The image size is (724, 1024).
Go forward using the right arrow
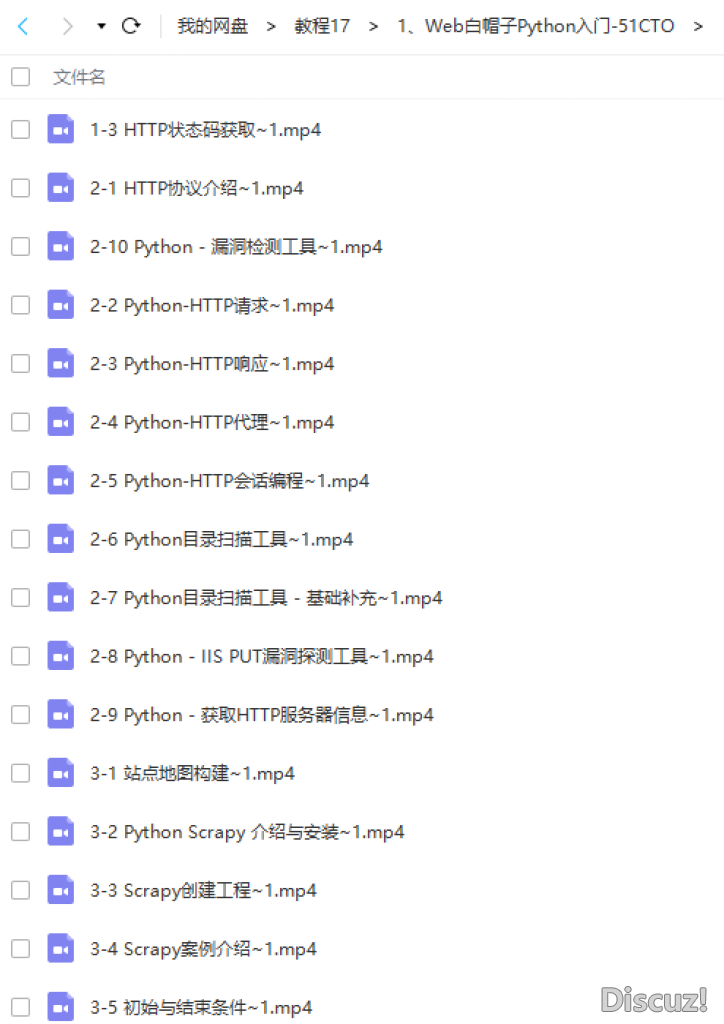(67, 26)
